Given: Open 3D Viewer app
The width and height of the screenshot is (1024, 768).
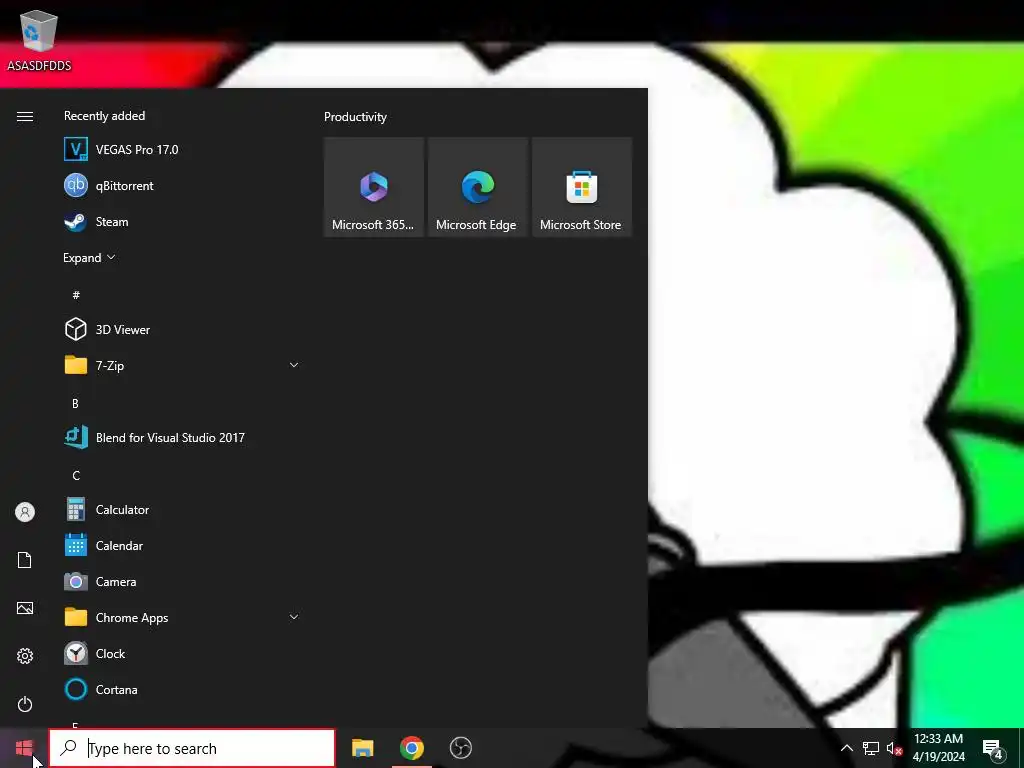Looking at the screenshot, I should [183, 330].
